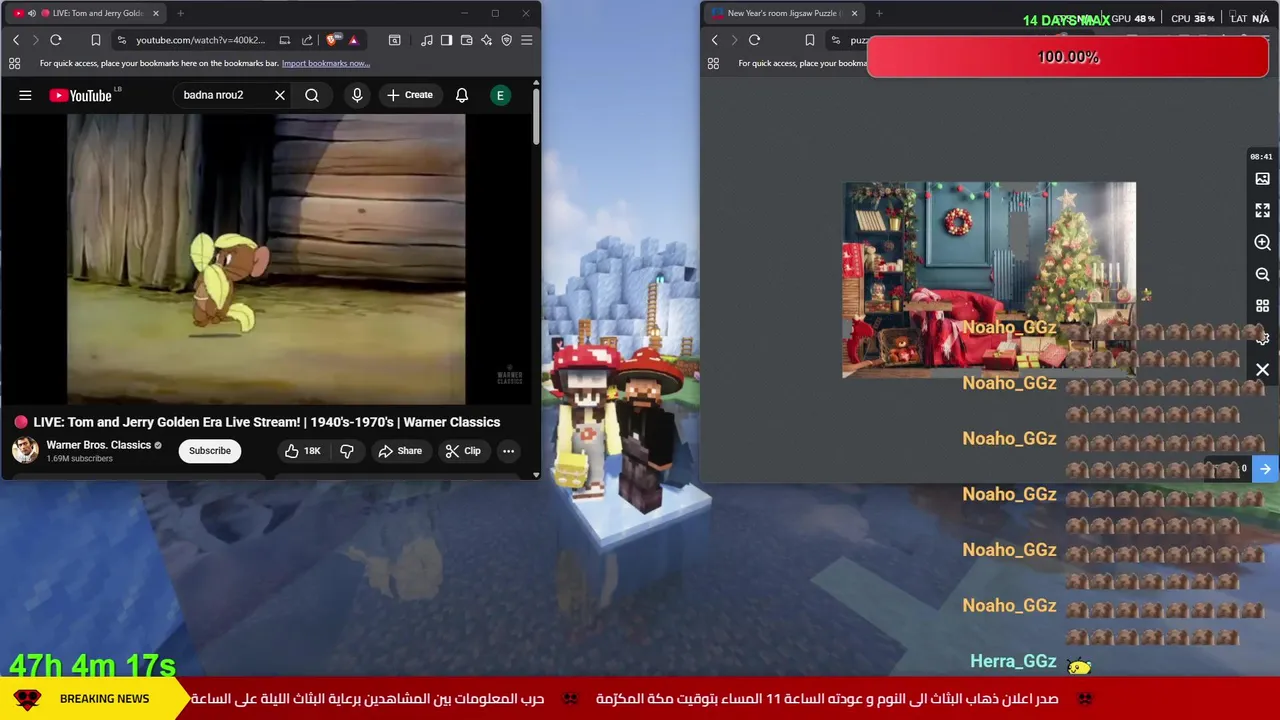The image size is (1280, 720).
Task: Open the tab search icon in YouTube window
Action: [395, 40]
